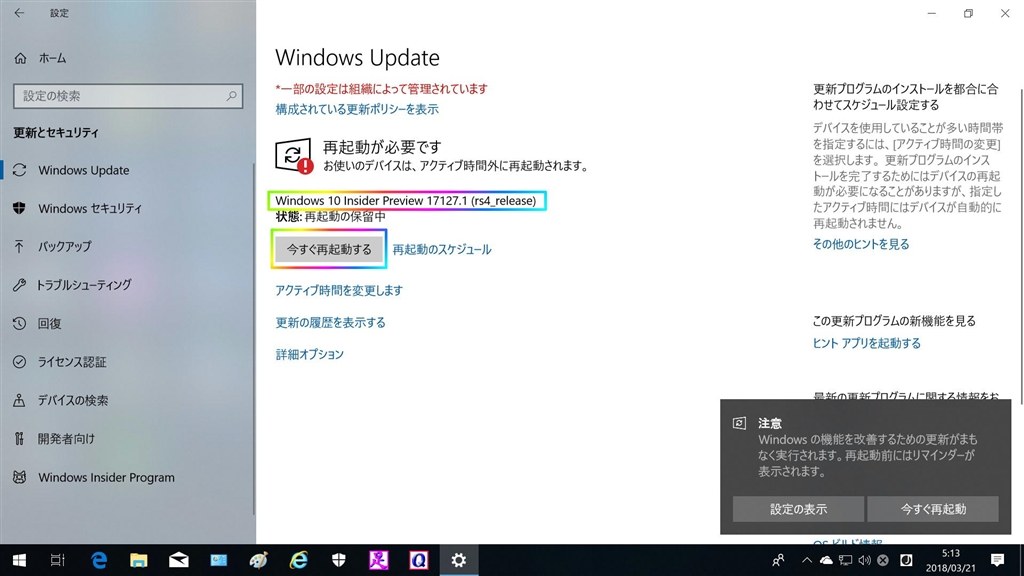Click Insider Program cat icon
This screenshot has height=576, width=1024.
(20, 477)
